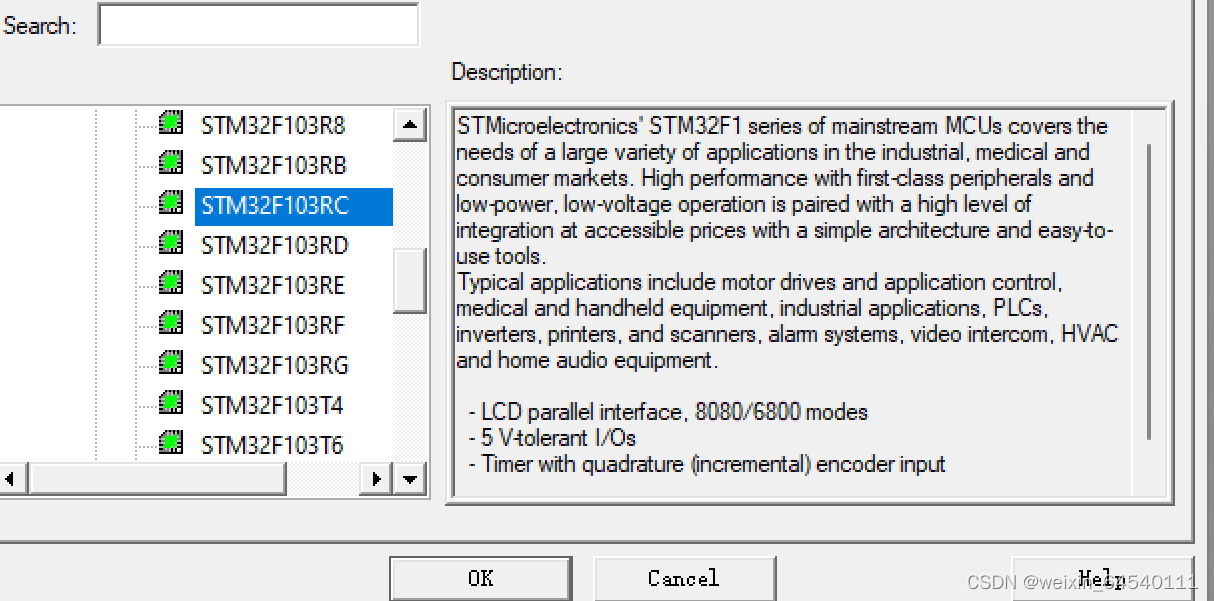Click the chip icon beside STM32F103T6
This screenshot has height=601, width=1214.
pos(169,443)
